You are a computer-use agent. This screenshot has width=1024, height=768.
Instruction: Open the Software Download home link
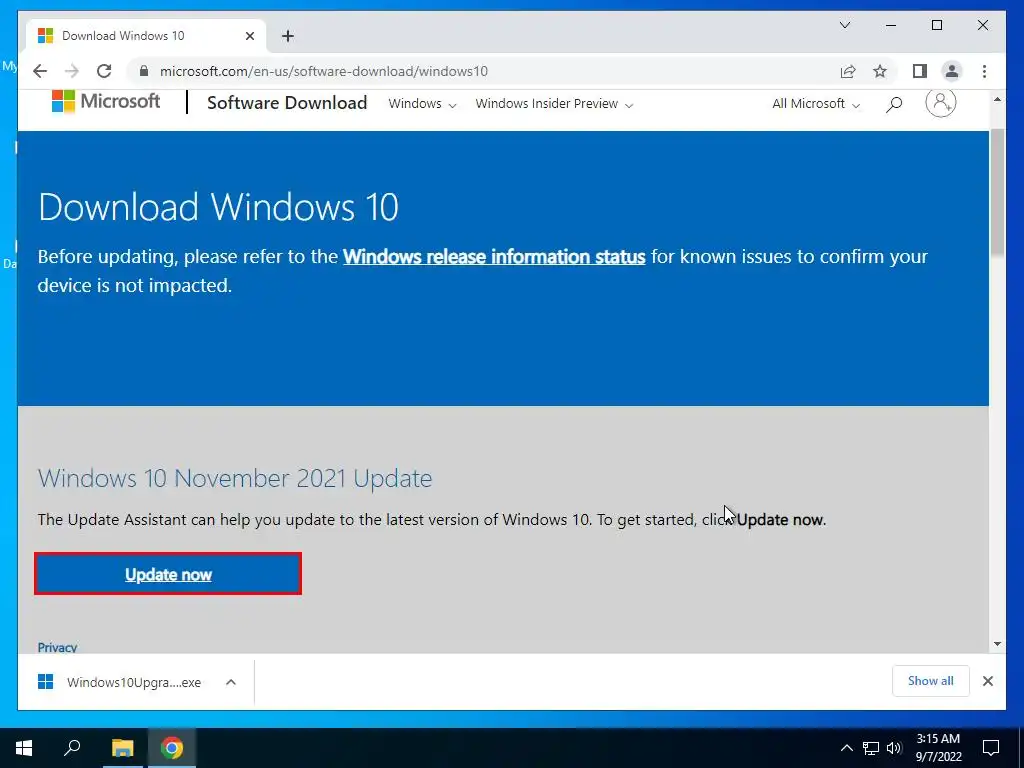click(x=287, y=103)
